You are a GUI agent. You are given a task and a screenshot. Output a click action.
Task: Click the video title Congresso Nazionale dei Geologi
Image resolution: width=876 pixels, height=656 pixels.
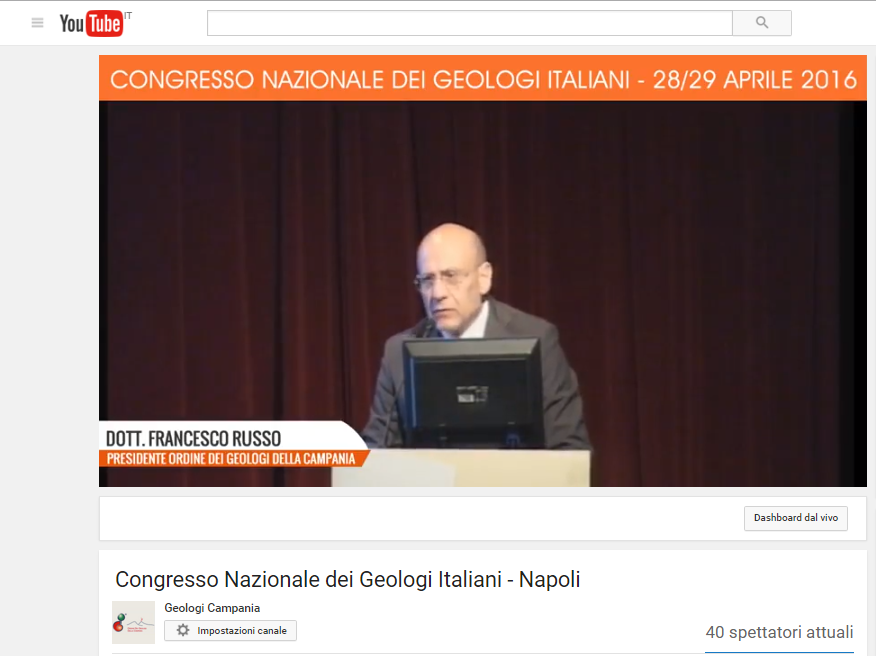347,580
